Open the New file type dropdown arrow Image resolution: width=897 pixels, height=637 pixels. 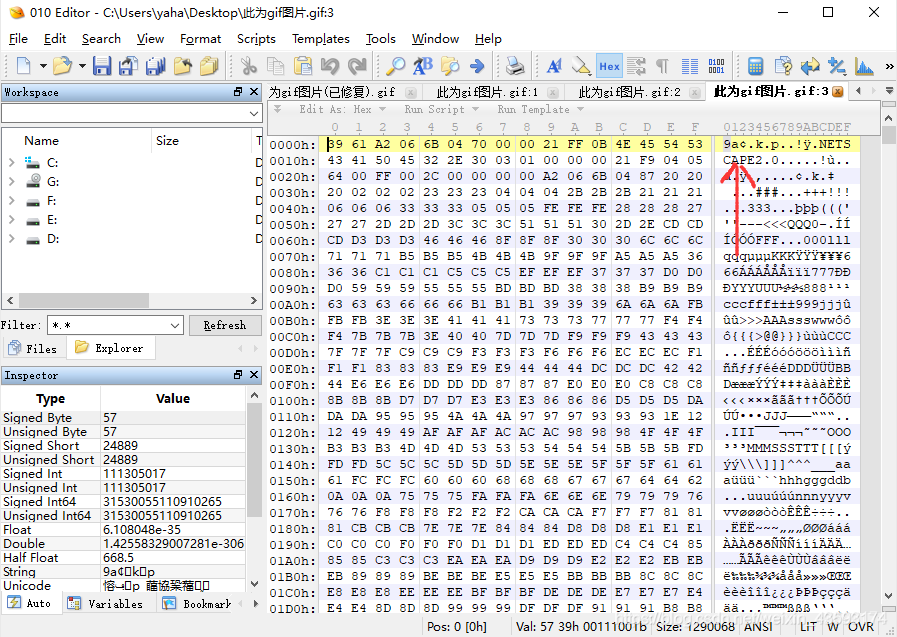click(43, 66)
